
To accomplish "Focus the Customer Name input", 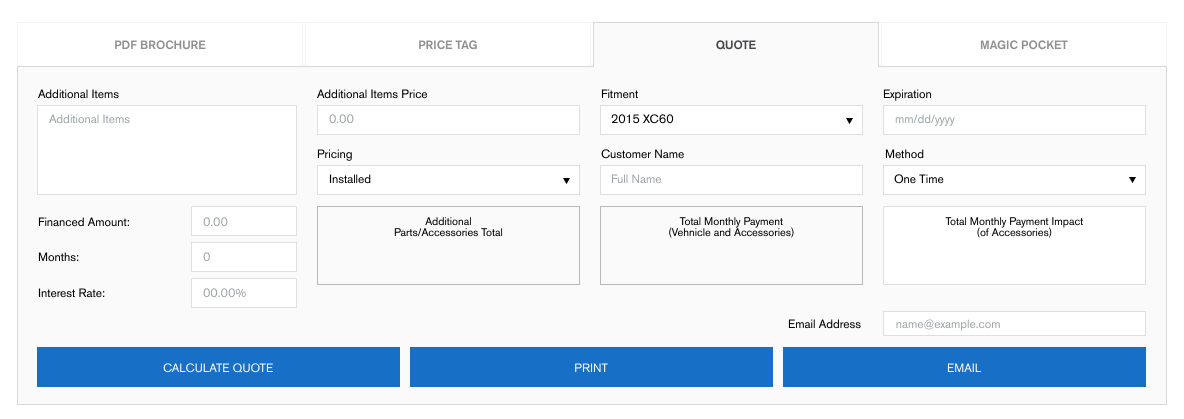I will (x=730, y=180).
